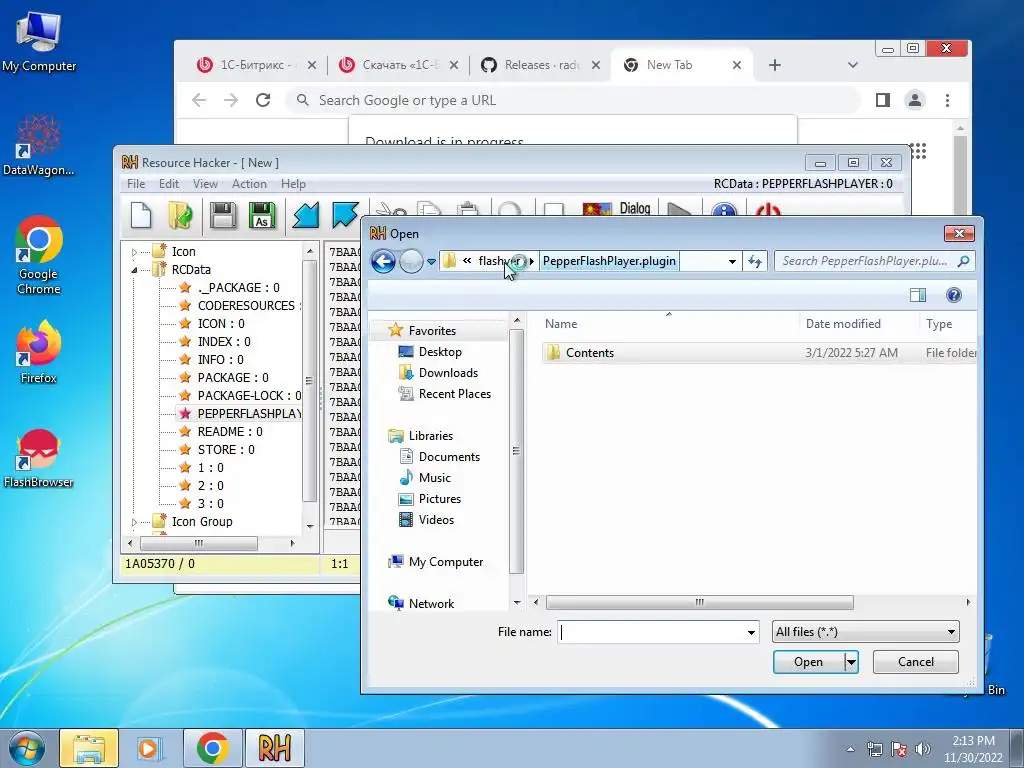This screenshot has height=768, width=1024.
Task: Open the Open button's split arrow
Action: point(851,662)
